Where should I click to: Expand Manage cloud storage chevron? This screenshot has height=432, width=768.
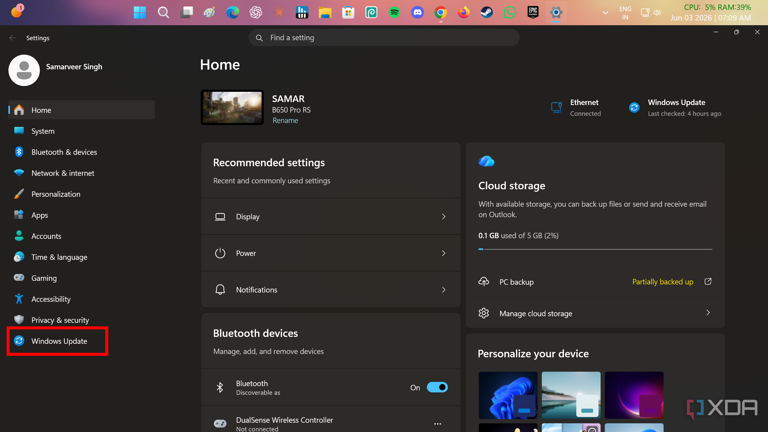click(x=708, y=312)
